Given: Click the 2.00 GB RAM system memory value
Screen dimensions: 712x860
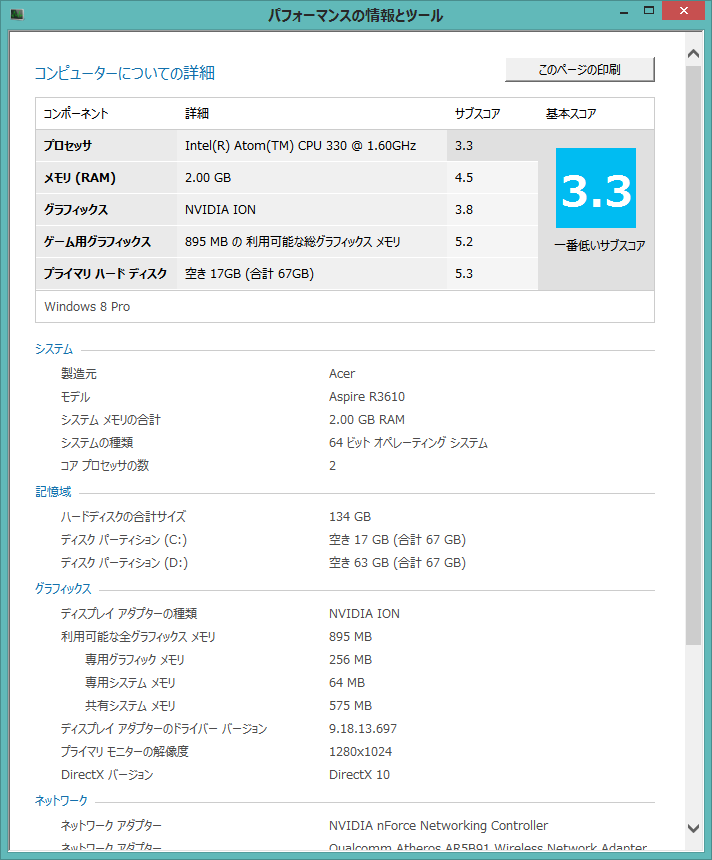Looking at the screenshot, I should coord(367,420).
